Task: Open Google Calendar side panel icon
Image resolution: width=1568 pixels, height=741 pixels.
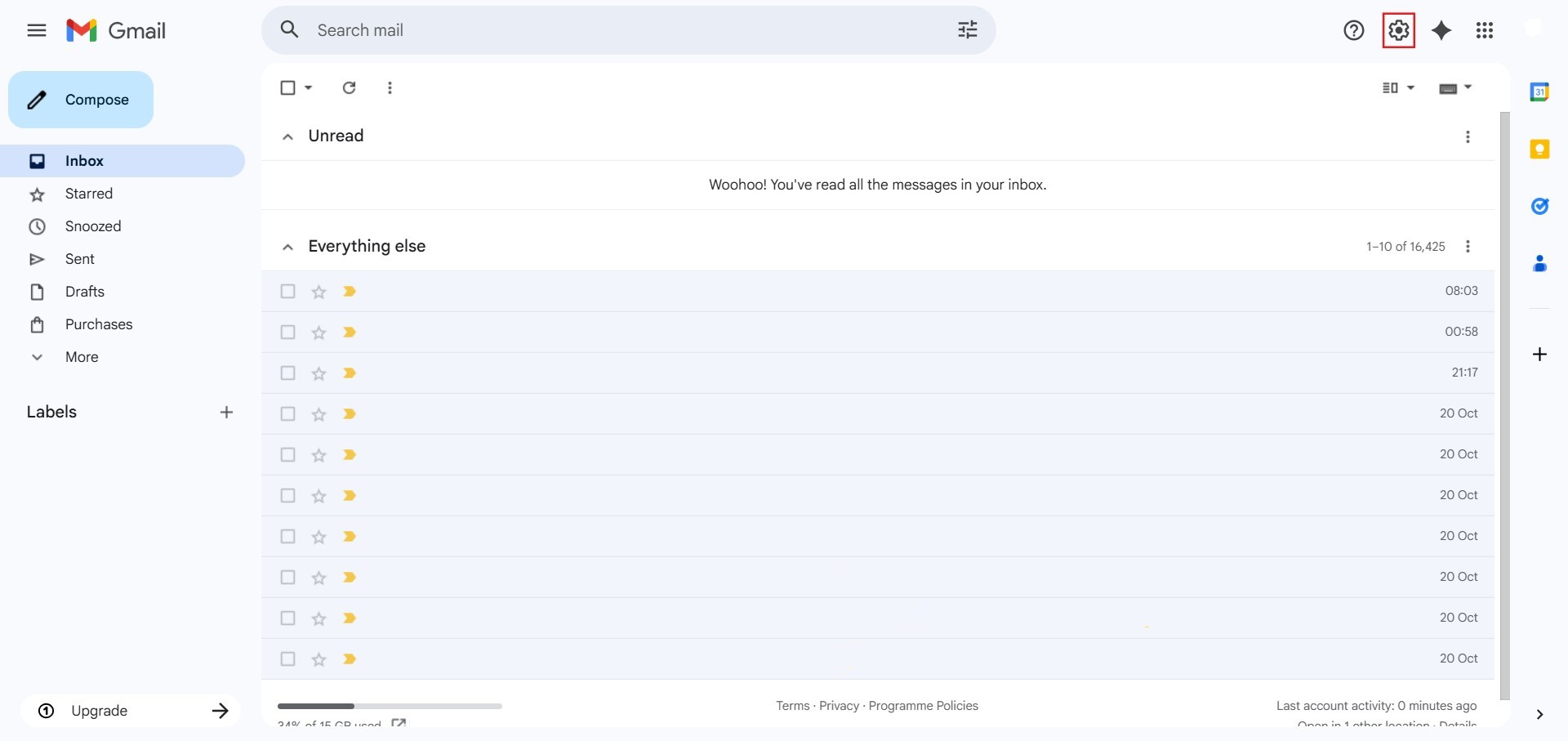Action: click(1539, 92)
